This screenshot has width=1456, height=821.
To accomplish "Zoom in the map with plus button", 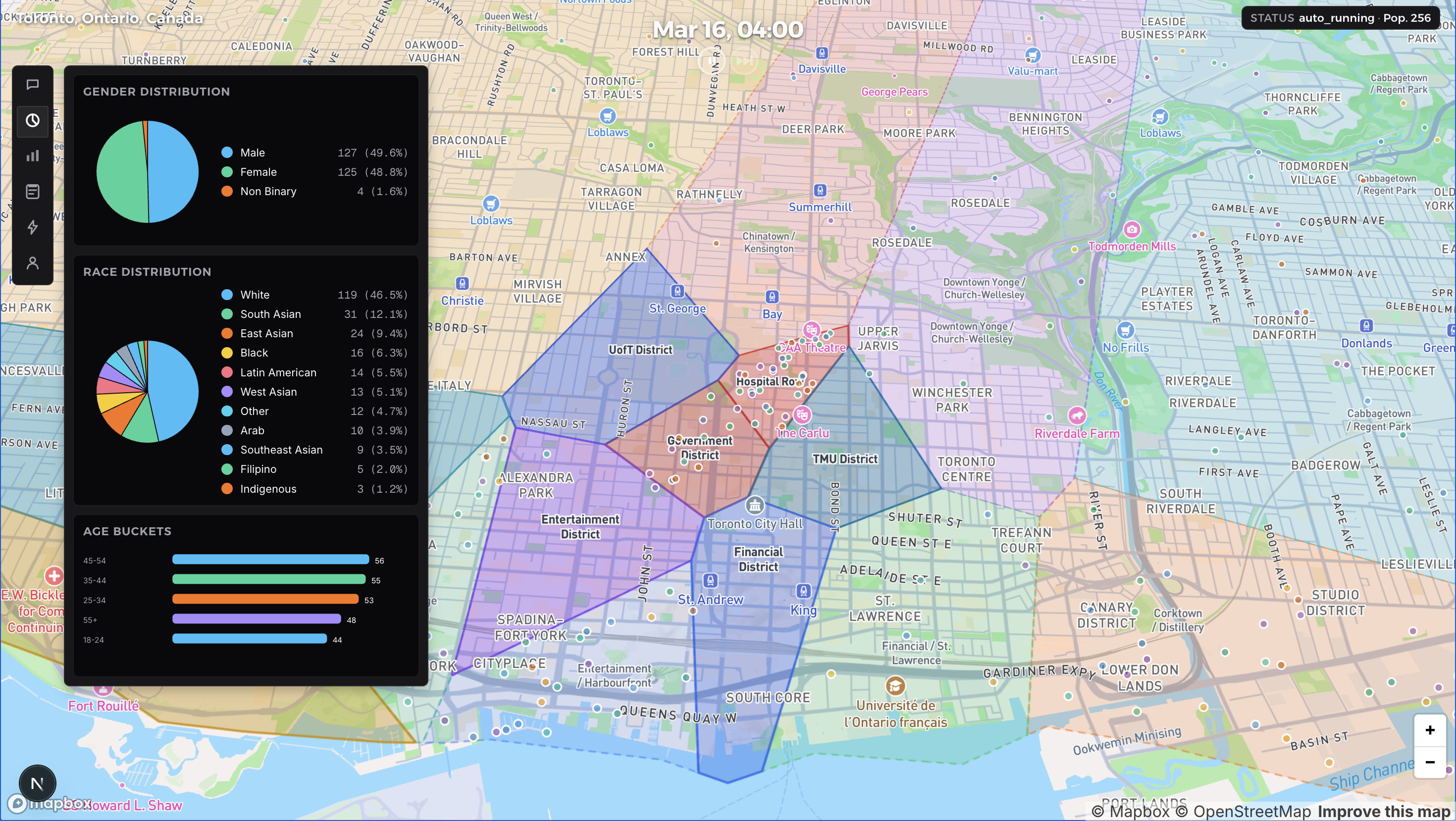I will [1429, 730].
